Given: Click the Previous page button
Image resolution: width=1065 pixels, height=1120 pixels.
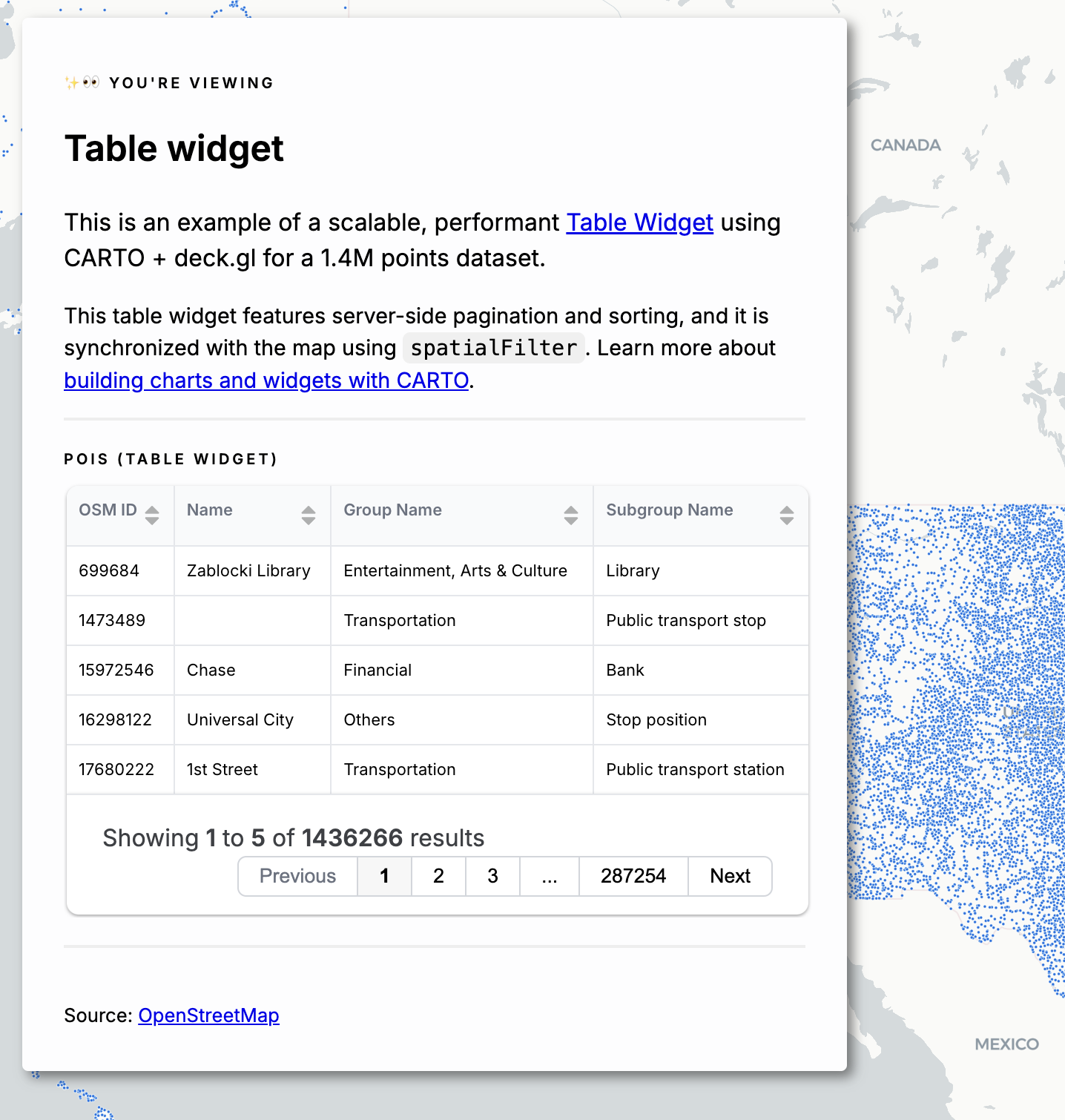Looking at the screenshot, I should click(297, 876).
